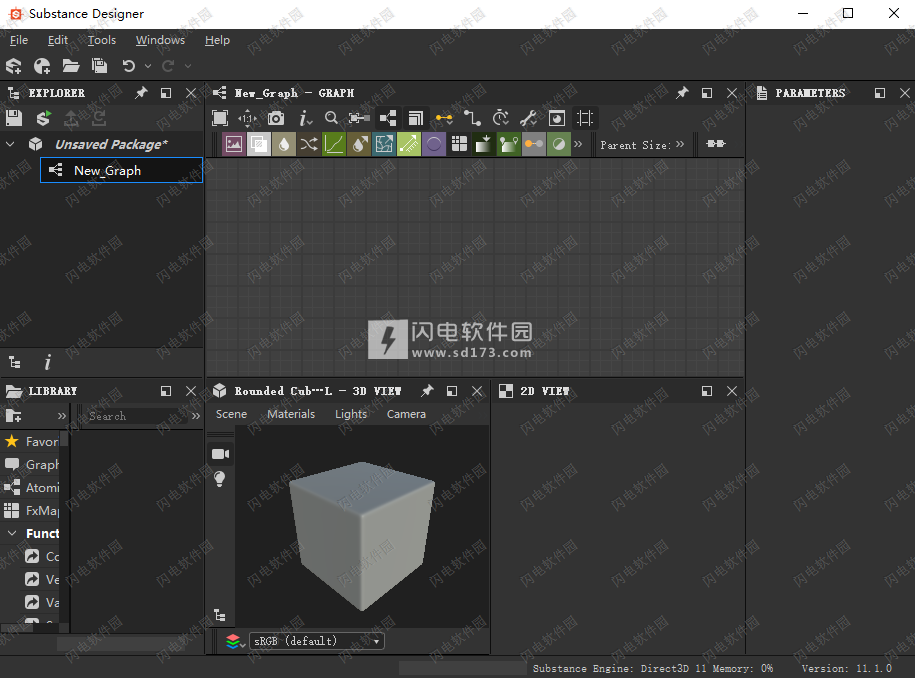Toggle the graph frame crop icon
915x678 pixels.
coord(584,118)
